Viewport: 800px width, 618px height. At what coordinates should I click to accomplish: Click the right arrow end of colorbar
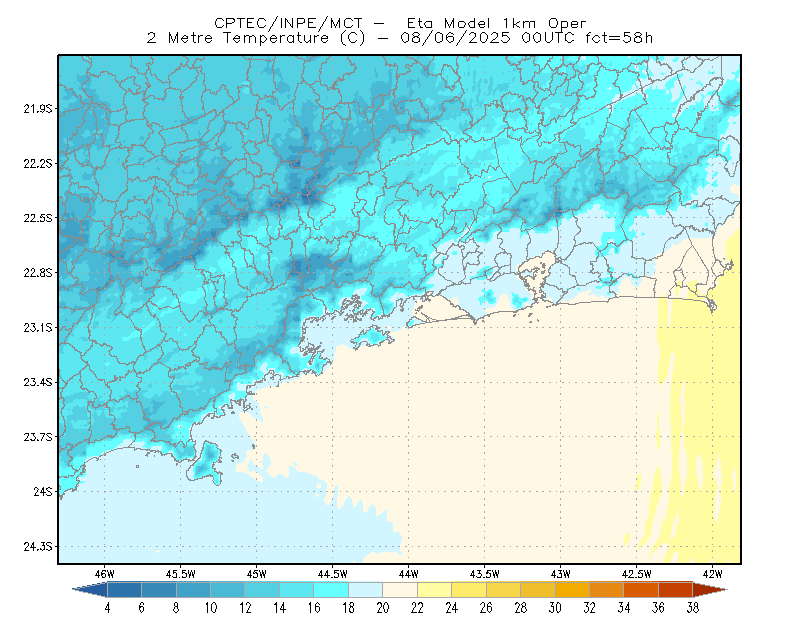tap(710, 590)
